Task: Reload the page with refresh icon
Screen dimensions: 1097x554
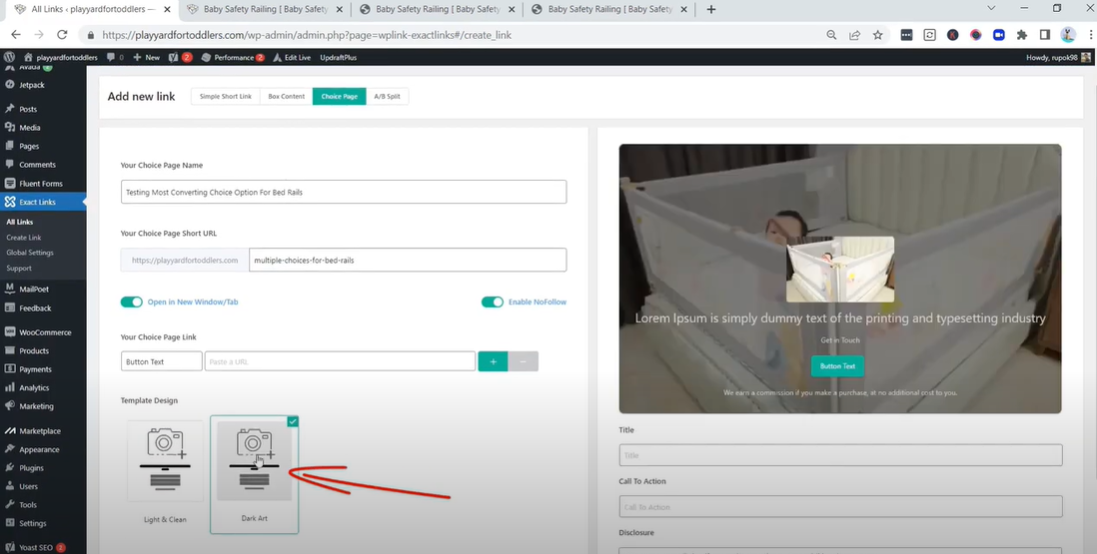Action: (62, 35)
